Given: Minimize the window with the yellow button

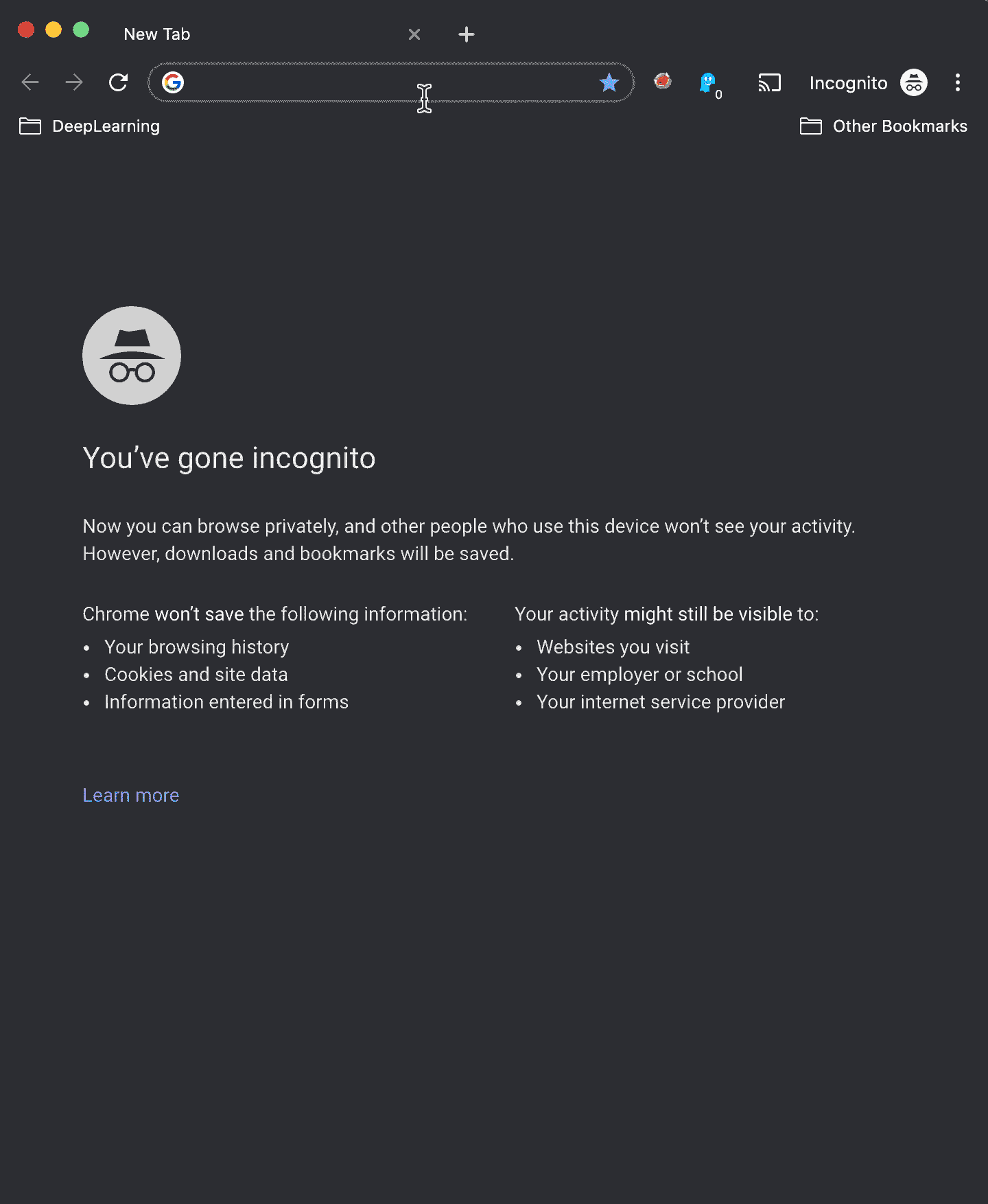Looking at the screenshot, I should tap(54, 30).
